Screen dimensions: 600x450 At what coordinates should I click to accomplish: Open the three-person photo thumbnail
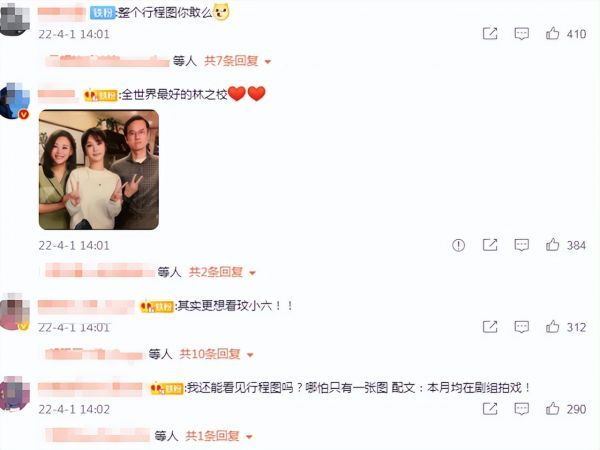click(x=99, y=170)
